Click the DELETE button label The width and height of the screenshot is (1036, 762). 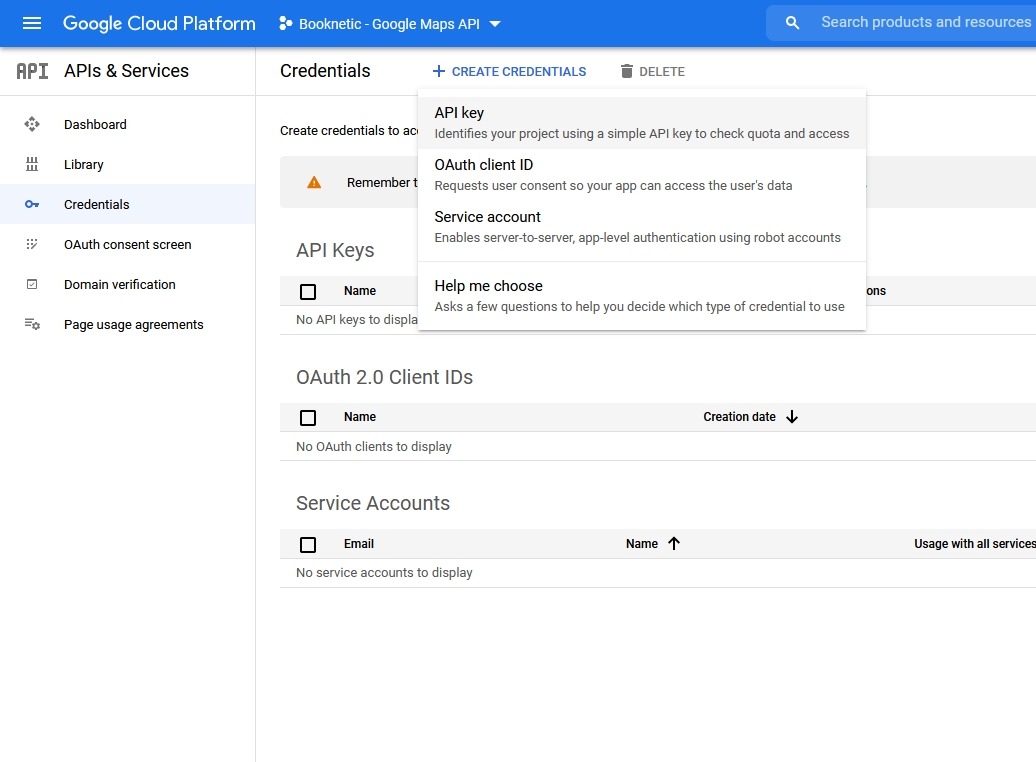661,71
